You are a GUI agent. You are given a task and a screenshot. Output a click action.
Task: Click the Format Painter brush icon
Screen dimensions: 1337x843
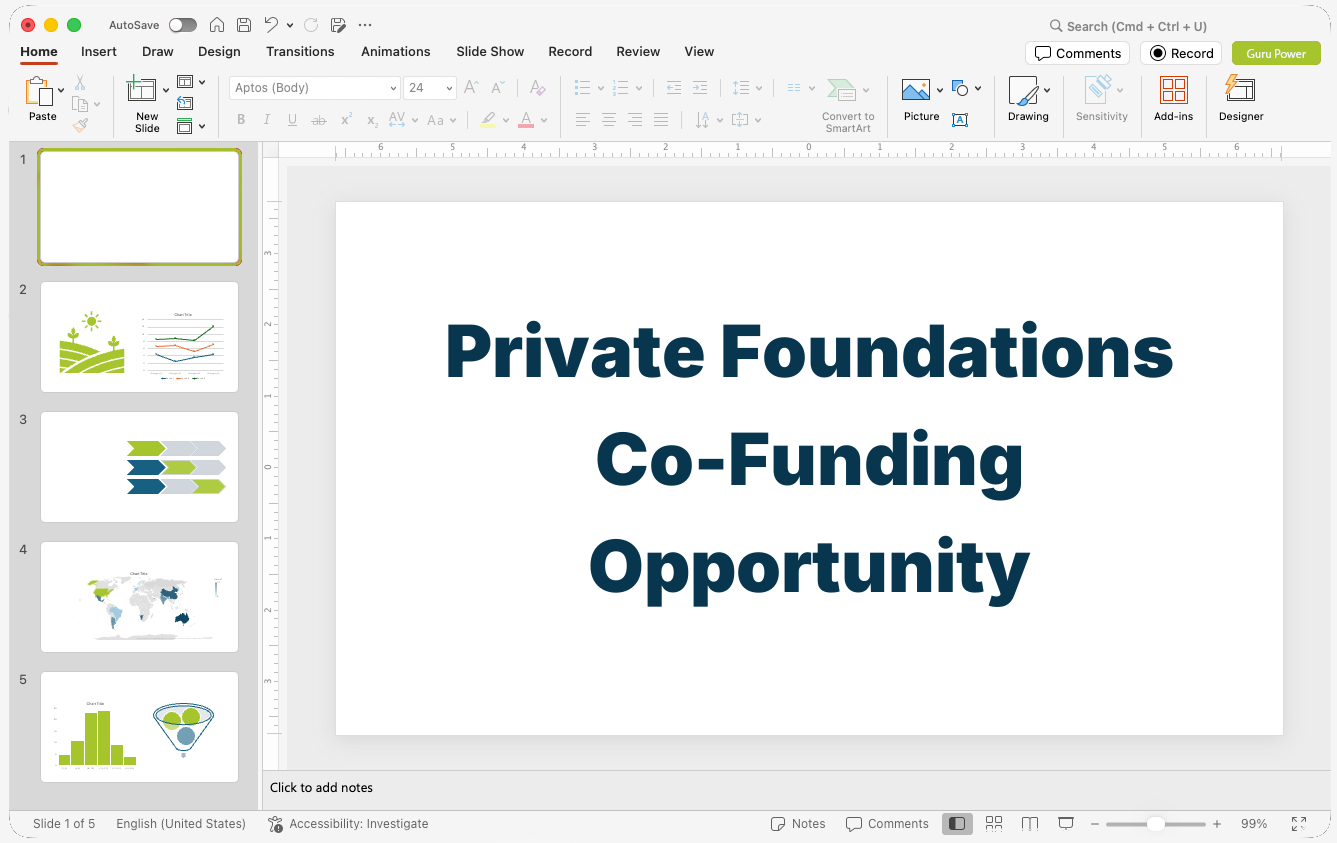click(x=80, y=125)
